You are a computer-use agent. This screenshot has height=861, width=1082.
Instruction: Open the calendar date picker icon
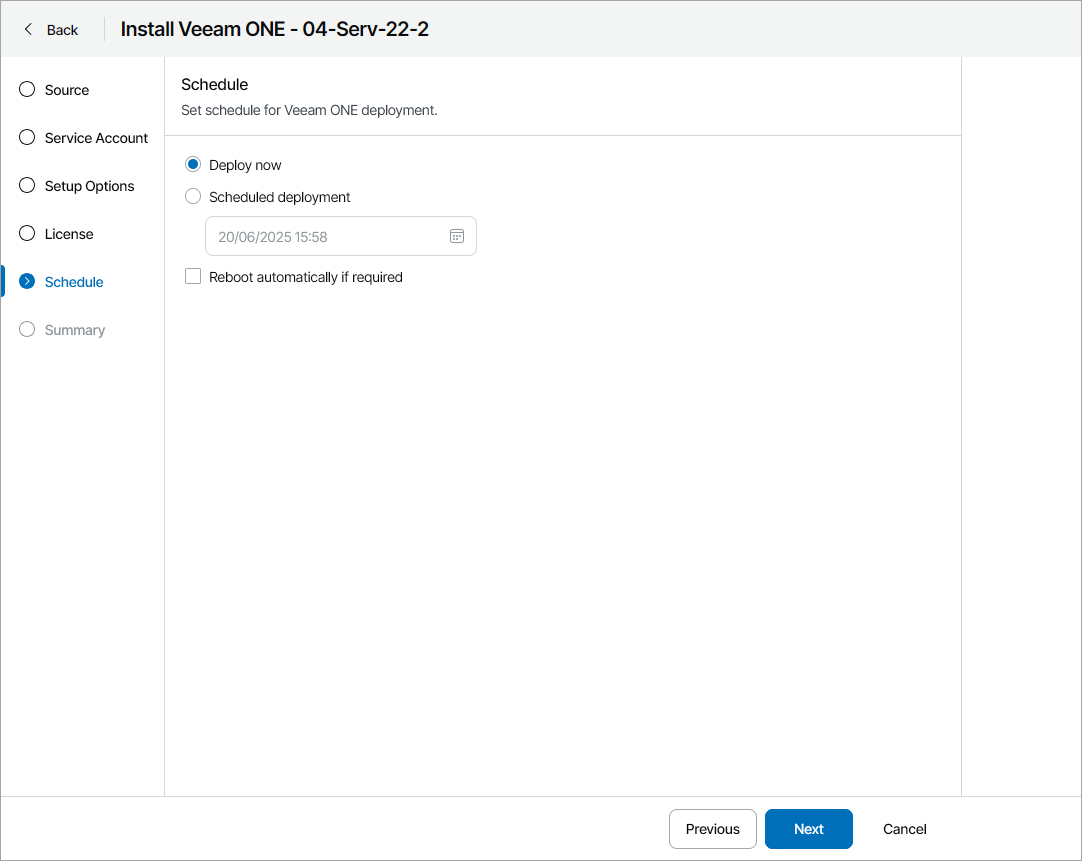[457, 236]
